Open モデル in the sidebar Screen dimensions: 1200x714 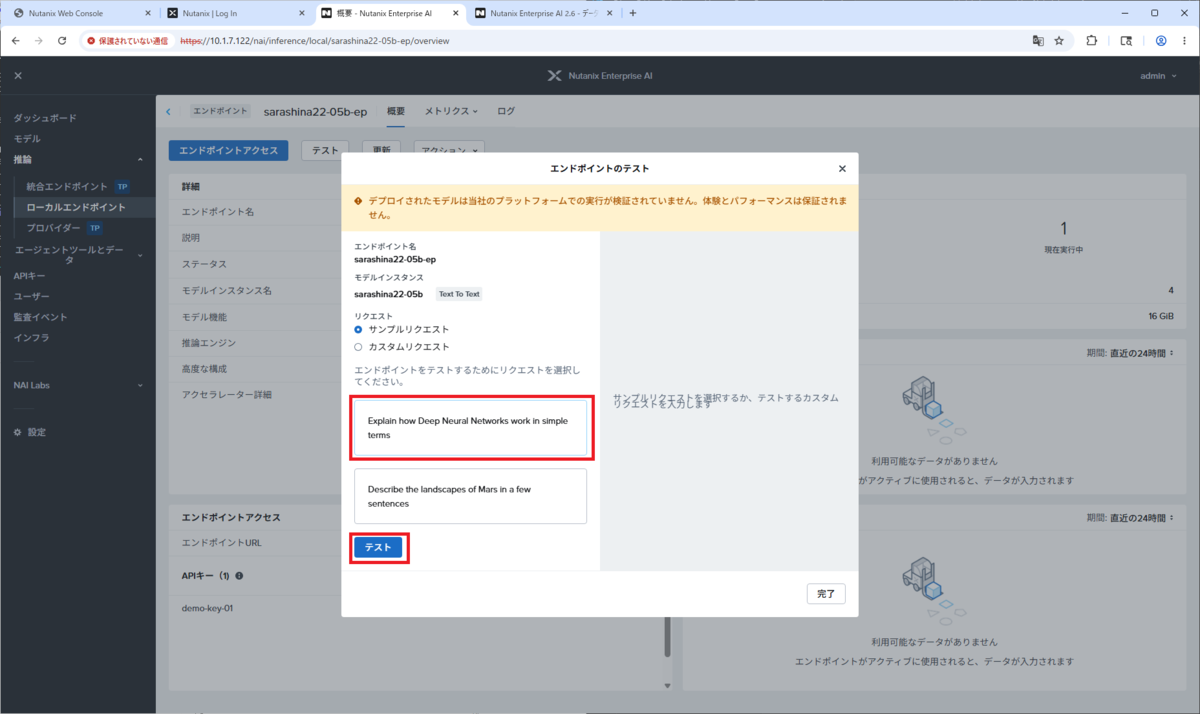pyautogui.click(x=27, y=139)
